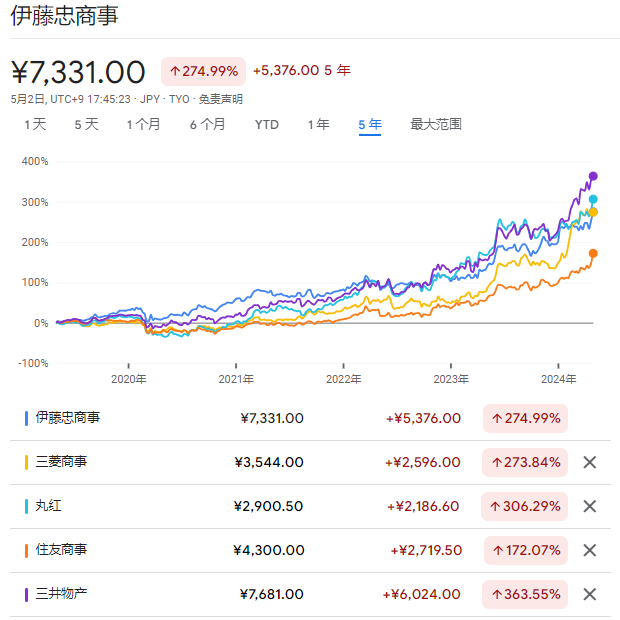The image size is (620, 620).
Task: Switch to the 1个月 range
Action: [x=143, y=124]
